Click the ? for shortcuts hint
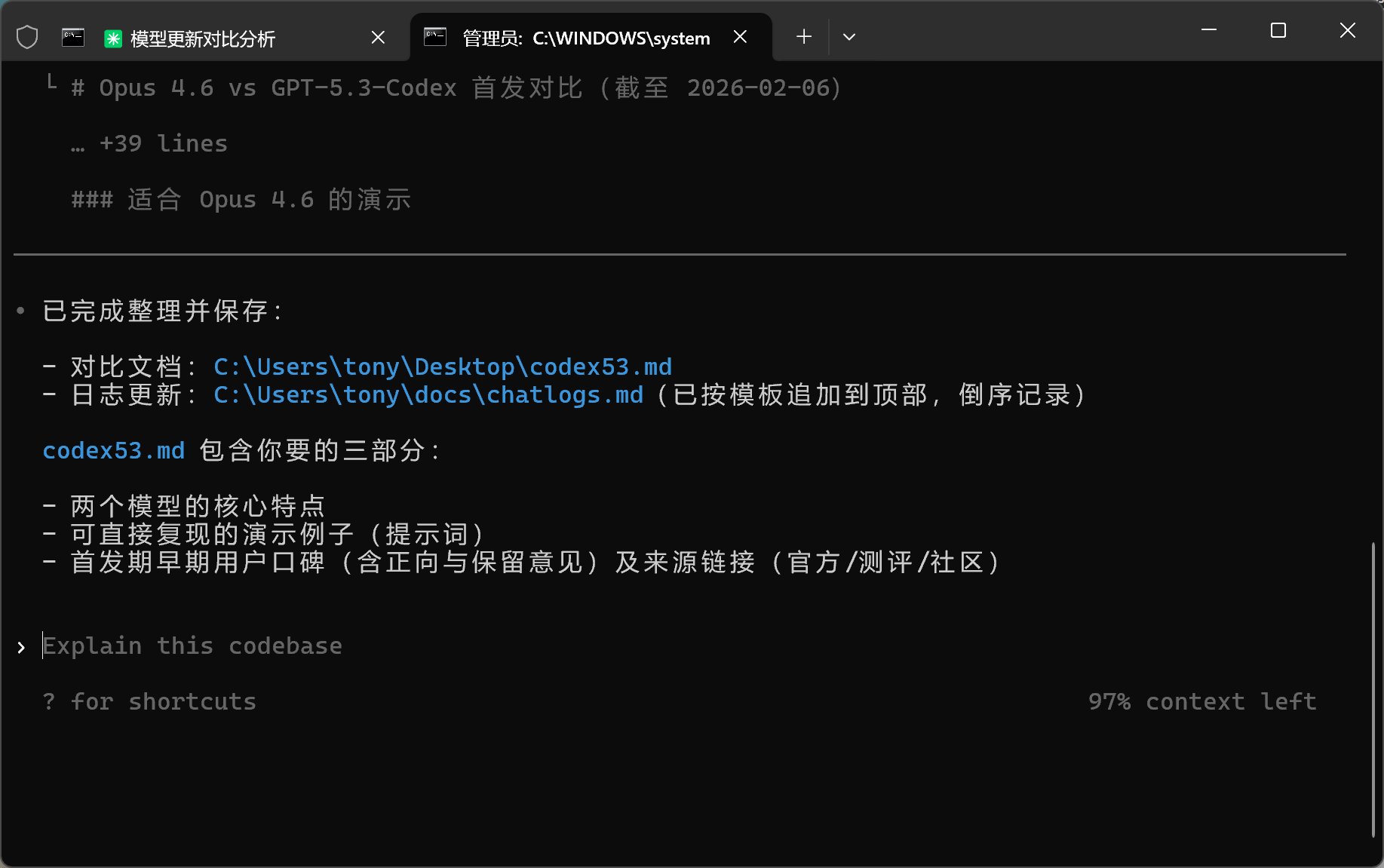Viewport: 1384px width, 868px height. click(149, 702)
